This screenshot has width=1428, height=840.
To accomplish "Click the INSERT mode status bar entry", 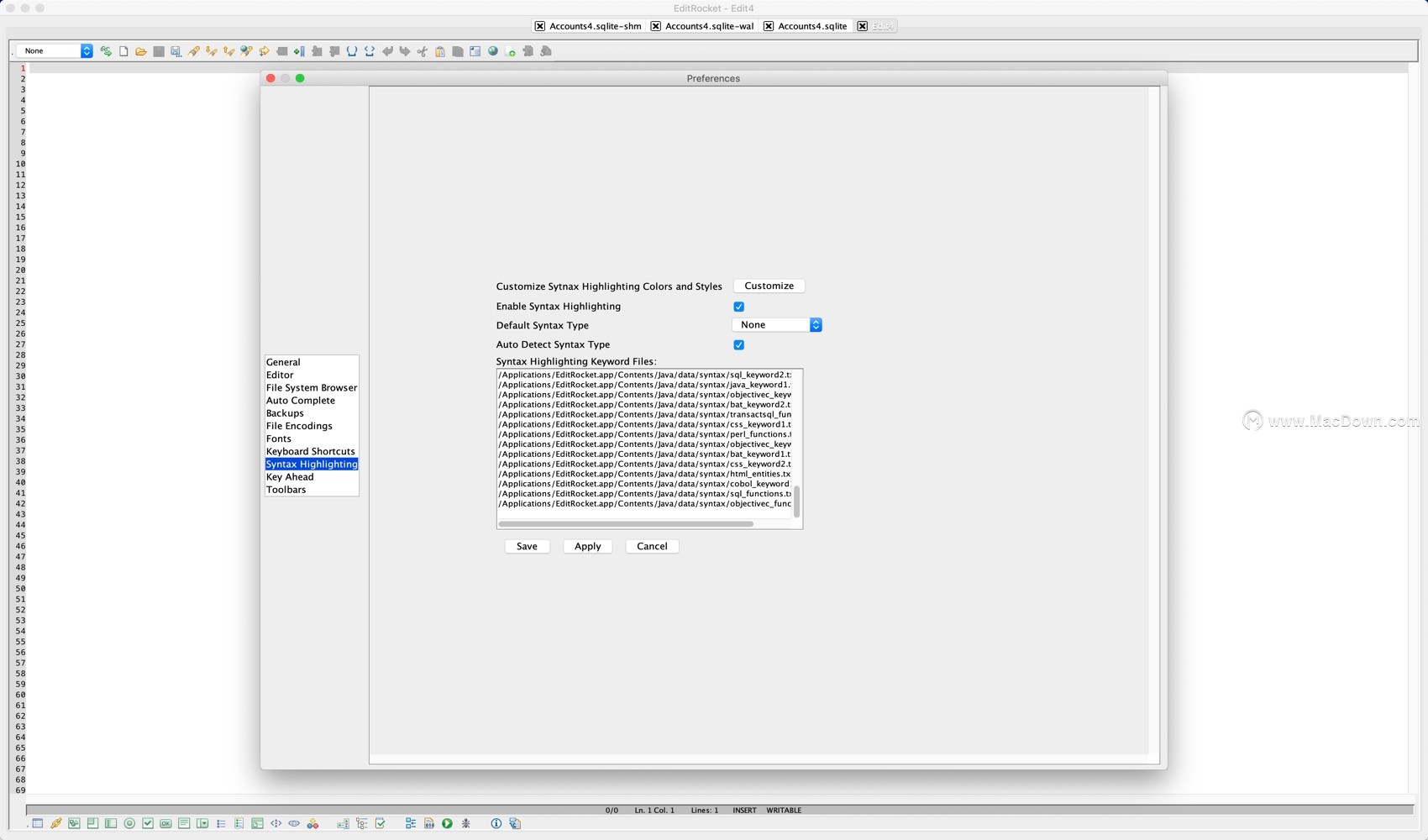I will [x=744, y=811].
